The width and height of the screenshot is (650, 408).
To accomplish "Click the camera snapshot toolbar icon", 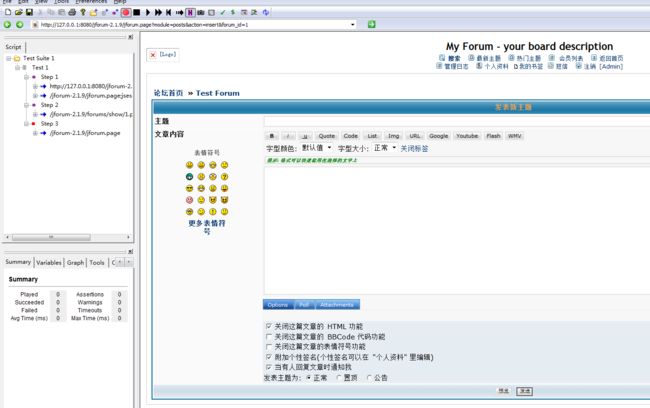I will (x=201, y=12).
